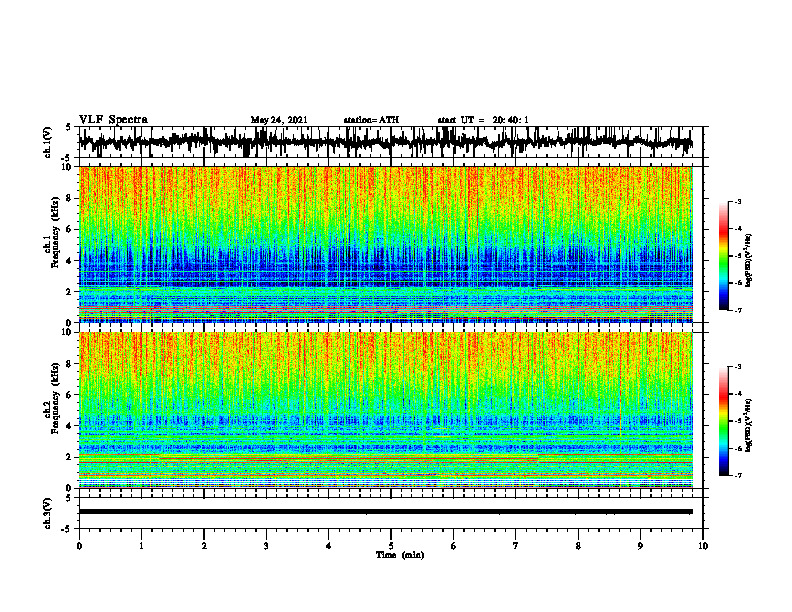Click the '2' tick on the time axis
This screenshot has width=792, height=612.
pyautogui.click(x=204, y=546)
